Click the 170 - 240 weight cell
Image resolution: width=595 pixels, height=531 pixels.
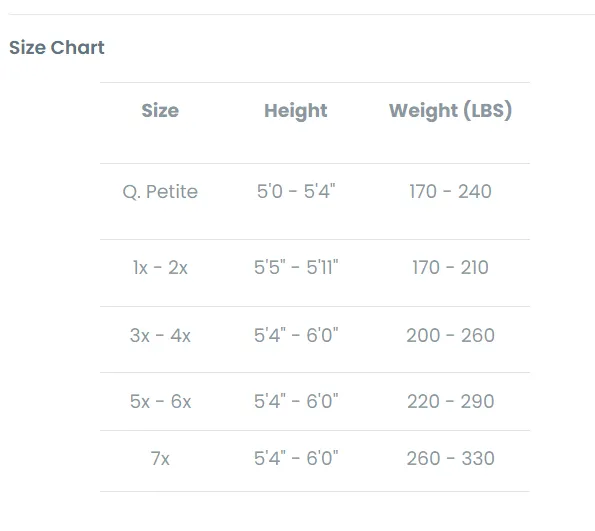click(450, 191)
